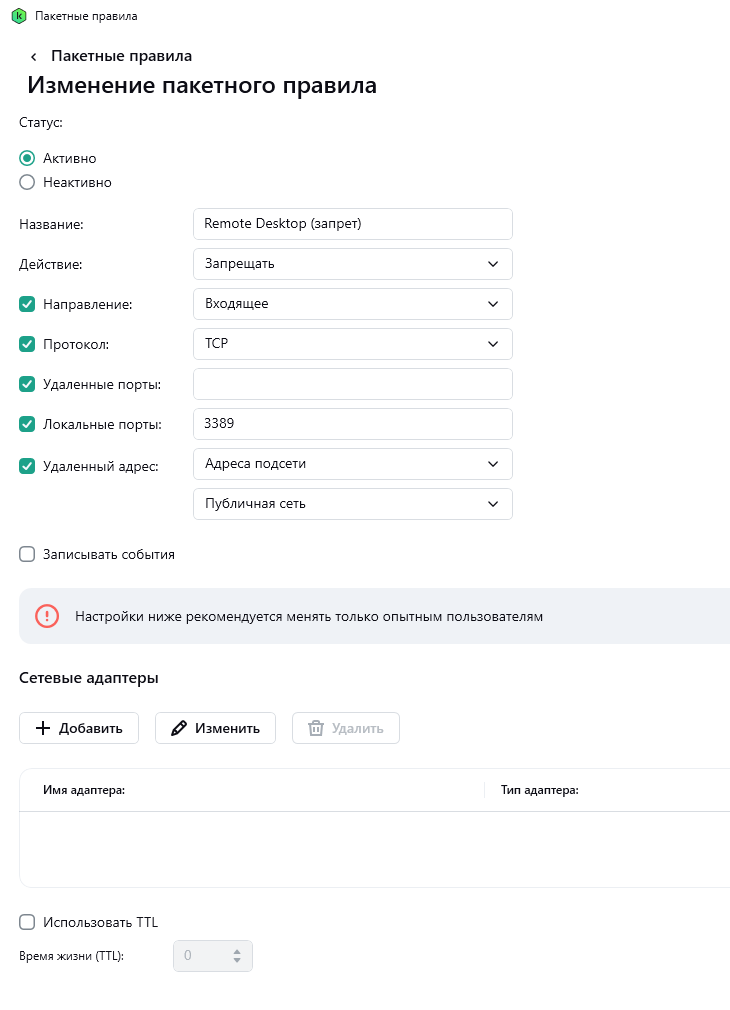Enable the Записывать события checkbox
The image size is (730, 1010).
[x=27, y=554]
